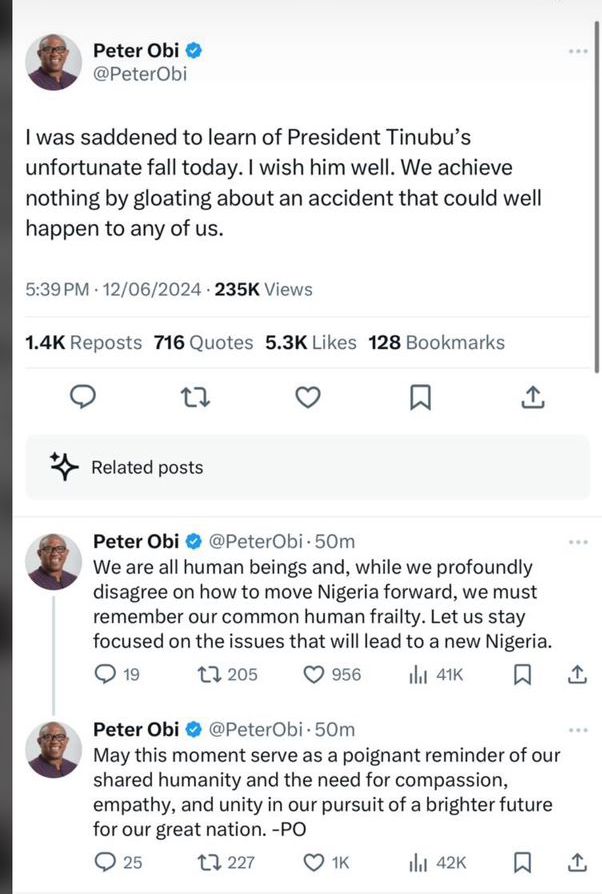Like the main post with heart icon

click(x=308, y=397)
